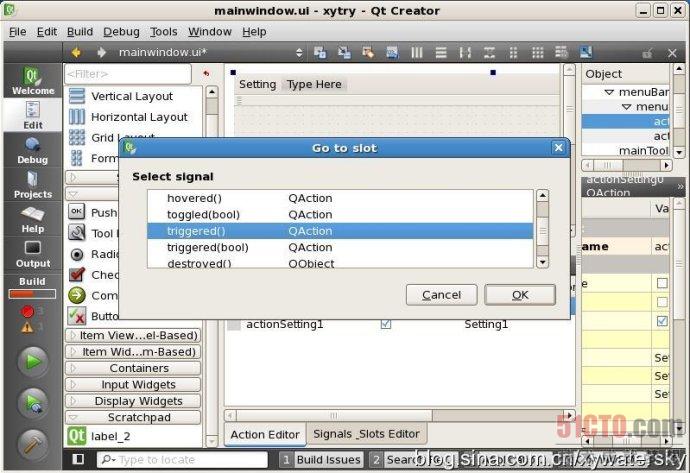The height and width of the screenshot is (473, 690).
Task: Click the build progress bar
Action: click(32, 294)
